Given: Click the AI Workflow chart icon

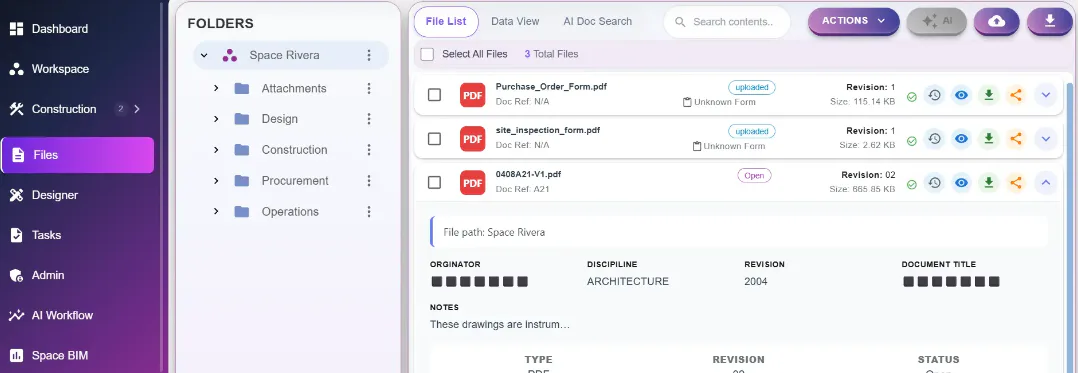Looking at the screenshot, I should 16,315.
